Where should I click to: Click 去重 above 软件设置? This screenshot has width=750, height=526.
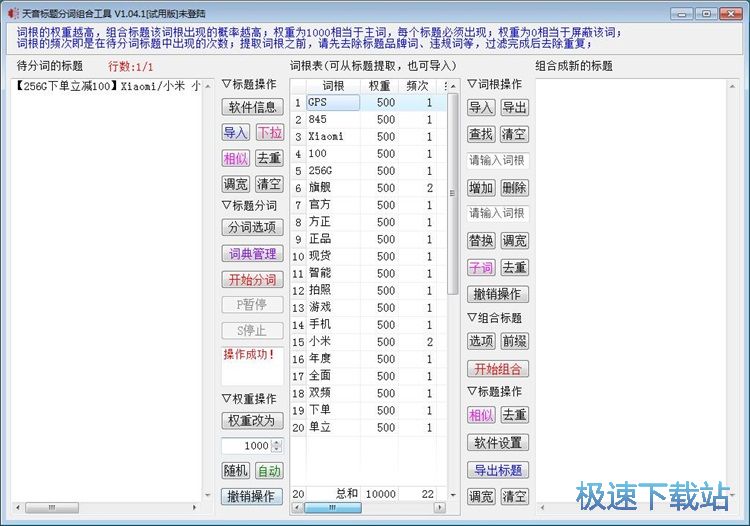514,415
